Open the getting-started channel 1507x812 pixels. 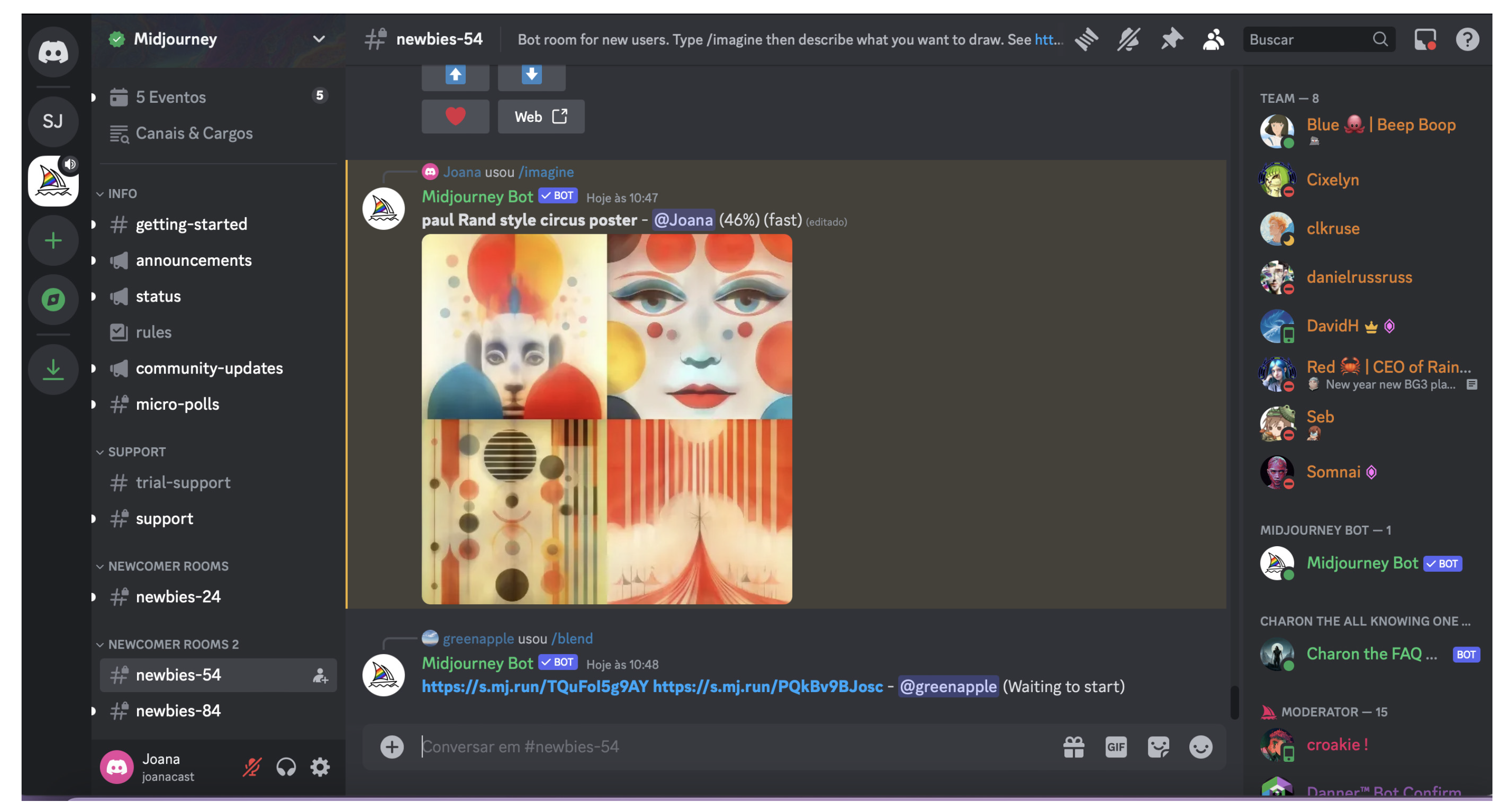tap(191, 224)
